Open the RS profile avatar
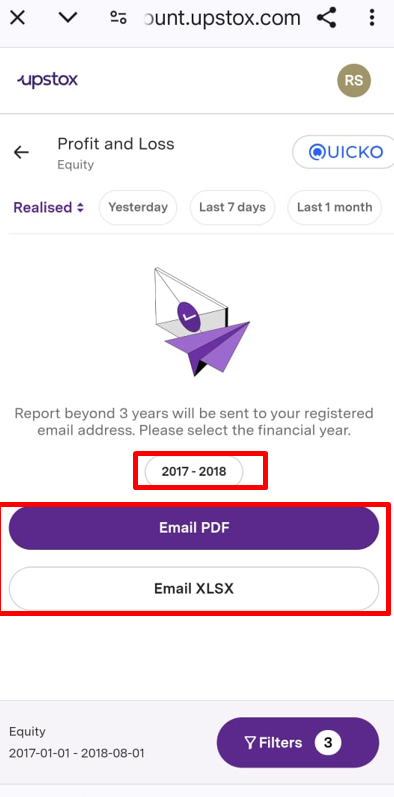The height and width of the screenshot is (797, 394). coord(354,80)
